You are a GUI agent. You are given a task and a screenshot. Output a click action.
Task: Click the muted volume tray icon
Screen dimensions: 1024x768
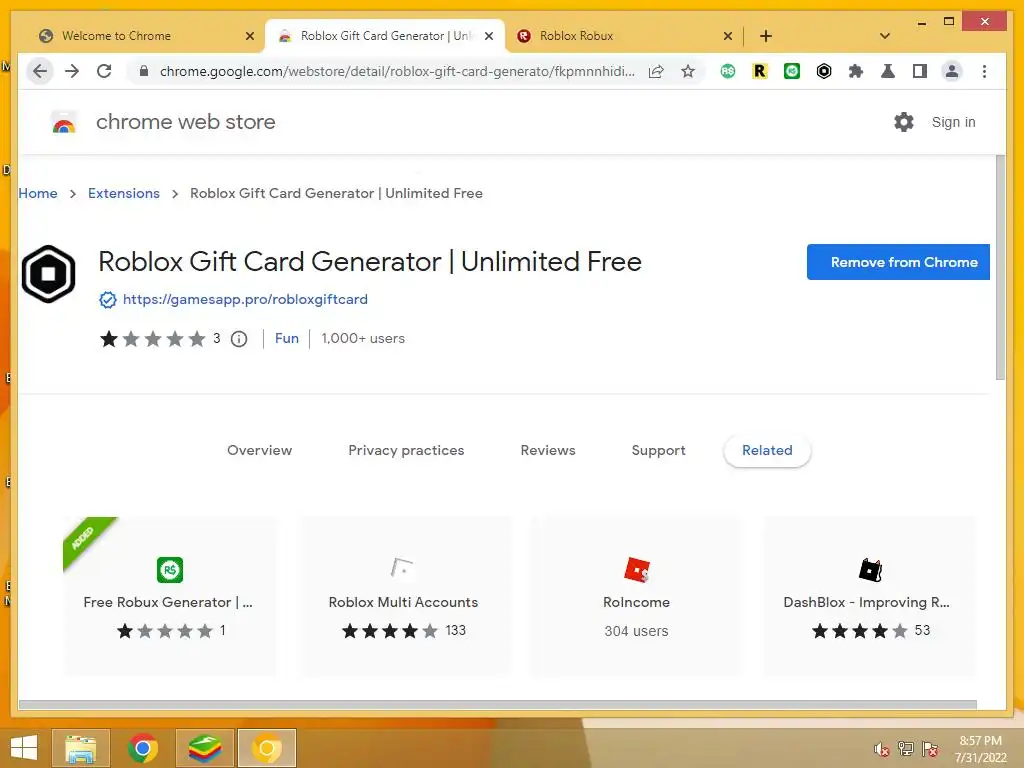point(881,749)
